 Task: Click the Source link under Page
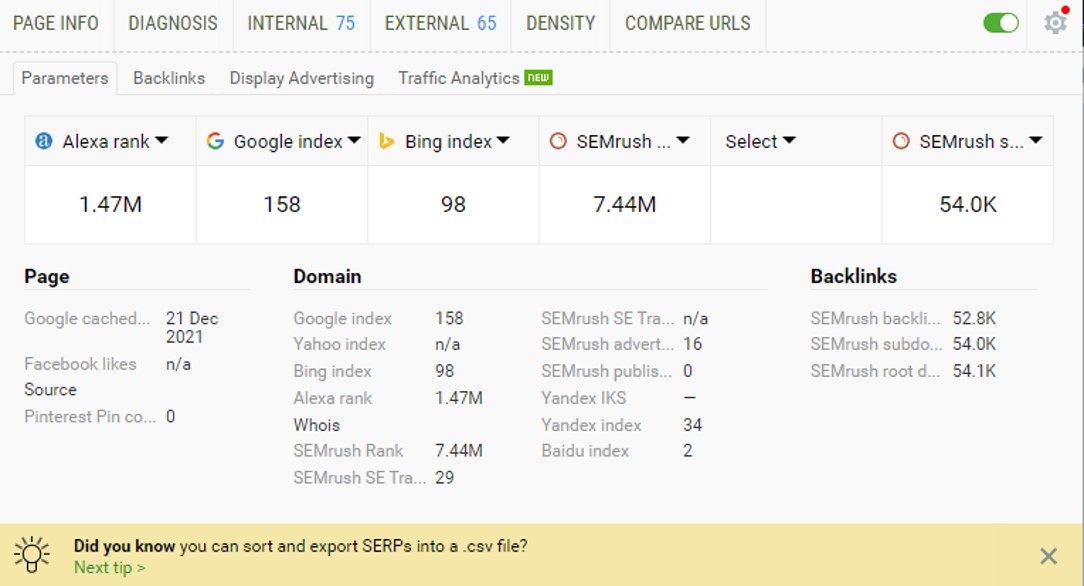(50, 390)
